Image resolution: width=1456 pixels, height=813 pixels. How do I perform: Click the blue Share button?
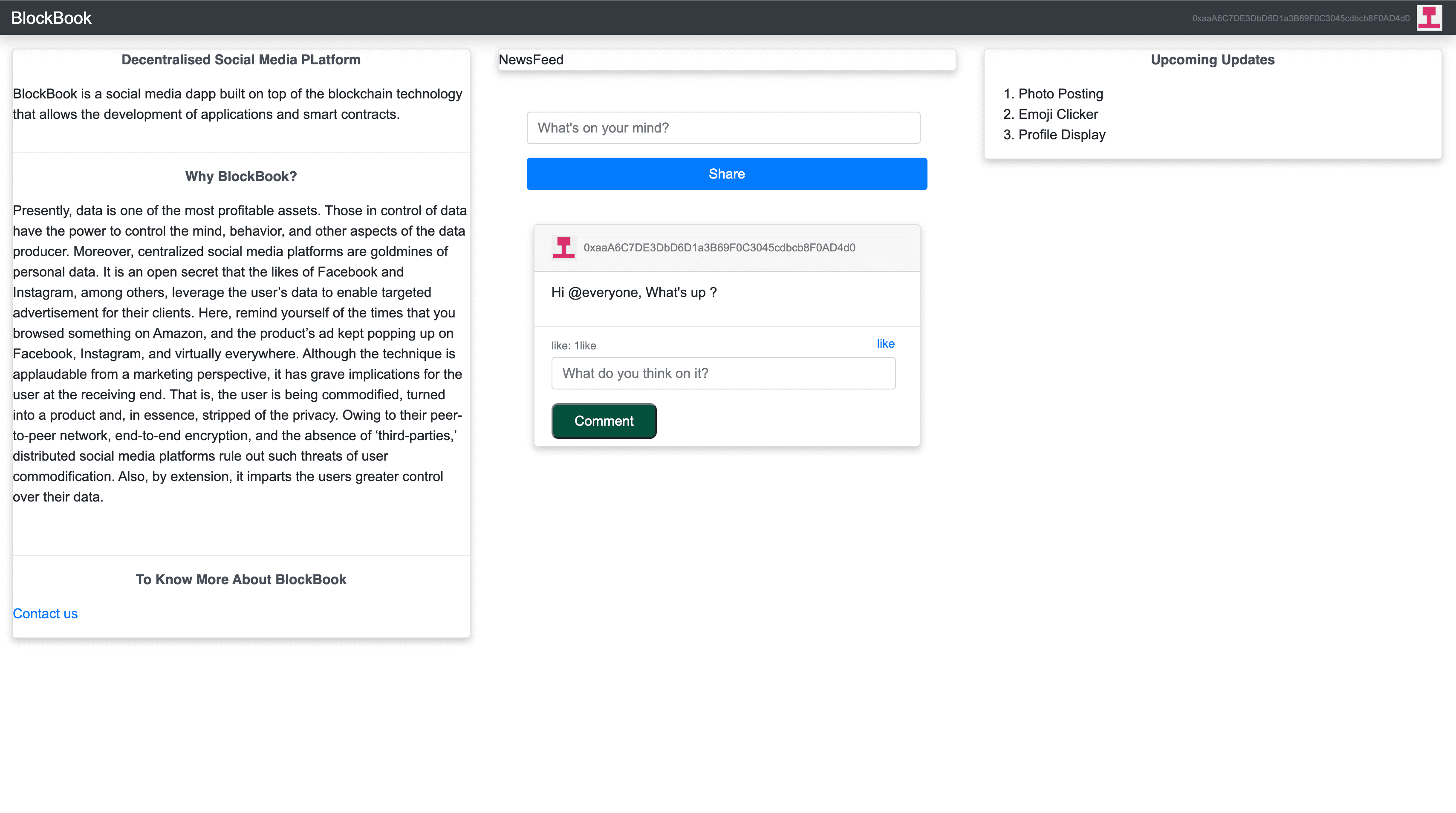[727, 174]
